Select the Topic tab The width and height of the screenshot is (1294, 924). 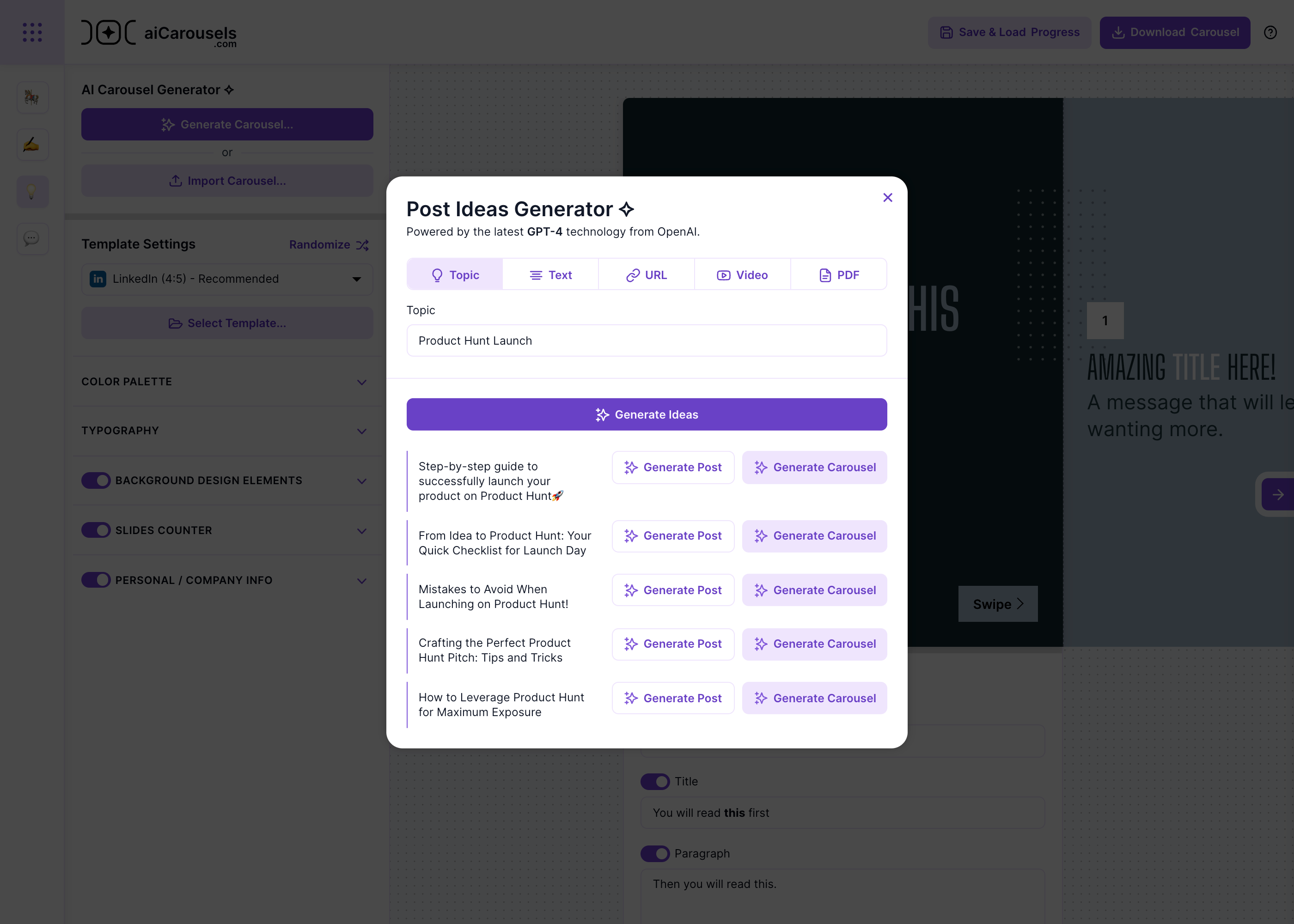coord(455,275)
